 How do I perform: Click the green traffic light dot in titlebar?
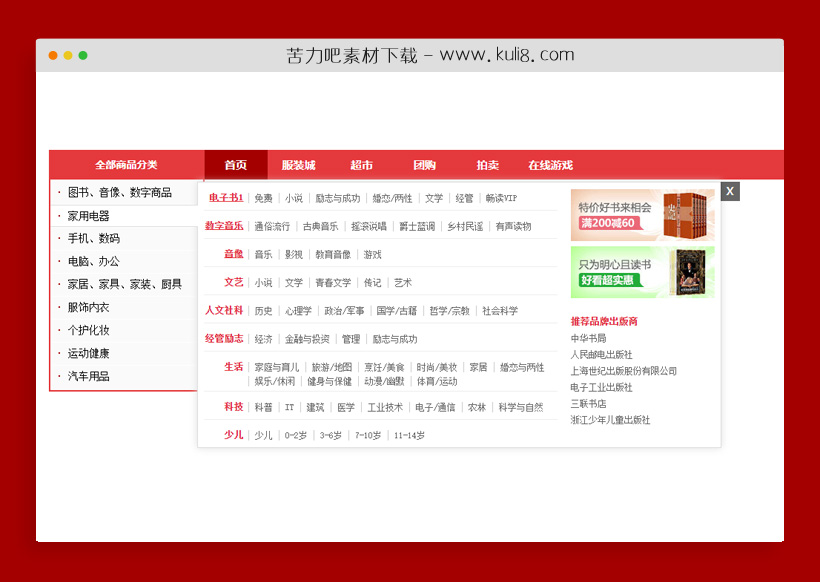pos(83,57)
